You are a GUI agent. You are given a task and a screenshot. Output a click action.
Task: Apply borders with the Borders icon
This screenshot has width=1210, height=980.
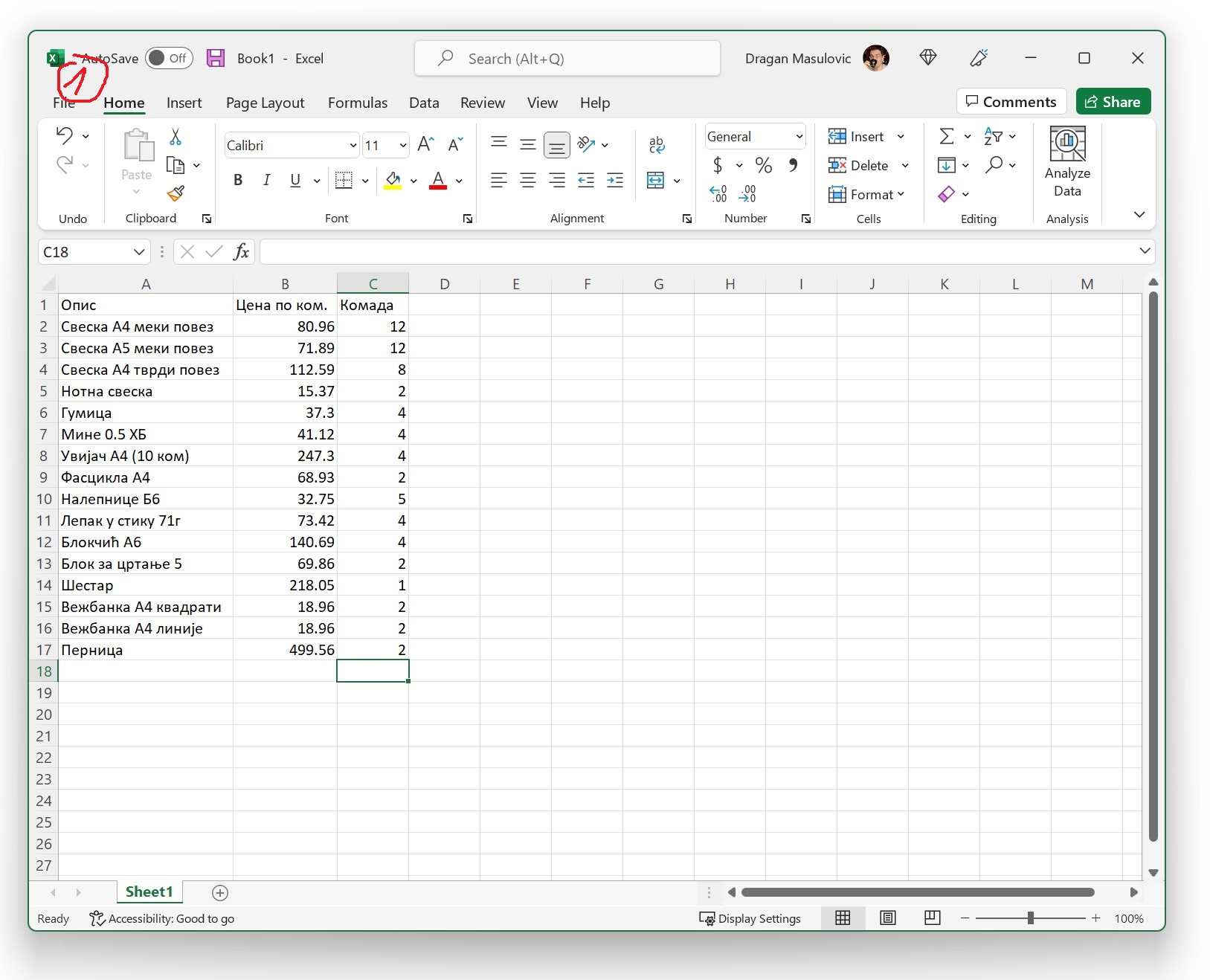click(x=344, y=180)
